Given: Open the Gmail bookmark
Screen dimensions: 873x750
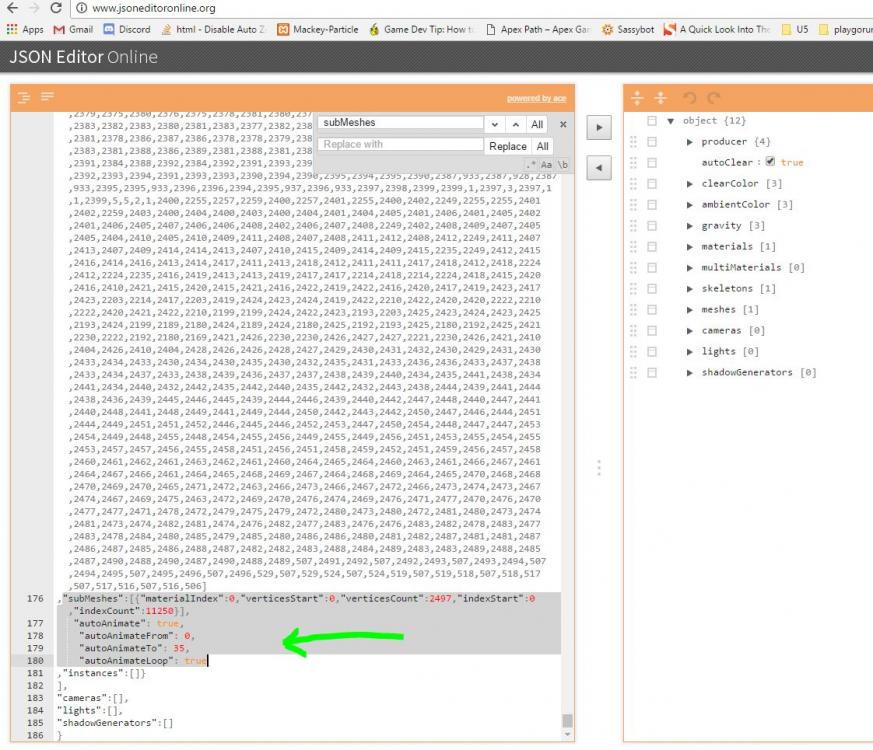Looking at the screenshot, I should tap(73, 30).
